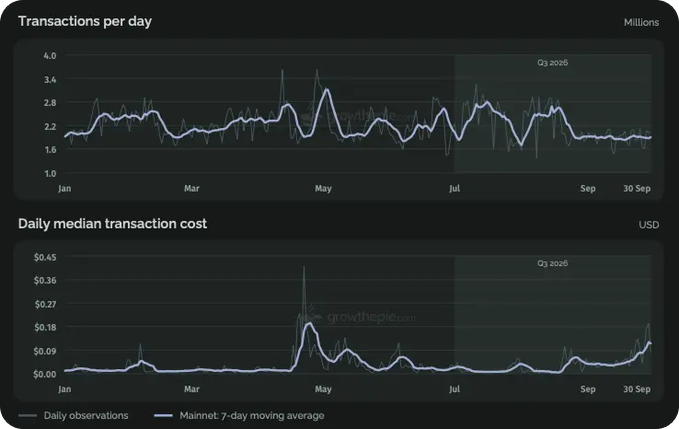Screen dimensions: 679x429
Task: Click the lavender moving average legend line swatch
Action: point(163,416)
